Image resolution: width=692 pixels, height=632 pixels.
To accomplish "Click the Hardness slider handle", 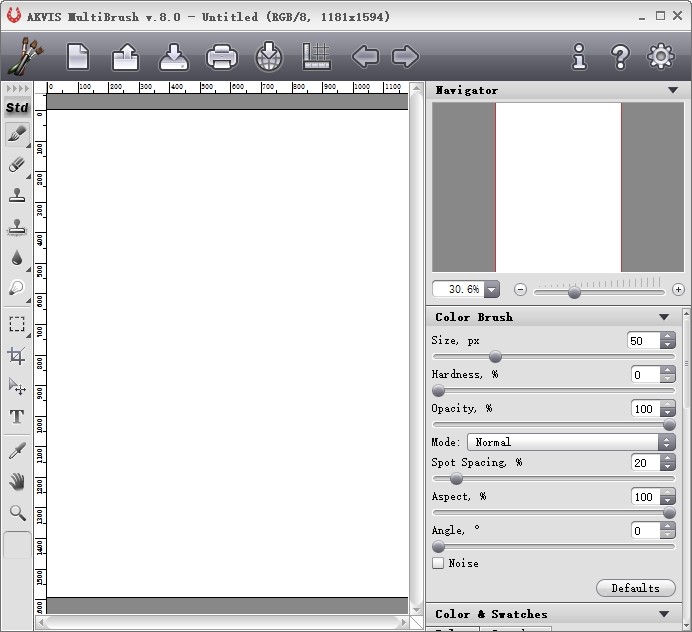I will 438,390.
